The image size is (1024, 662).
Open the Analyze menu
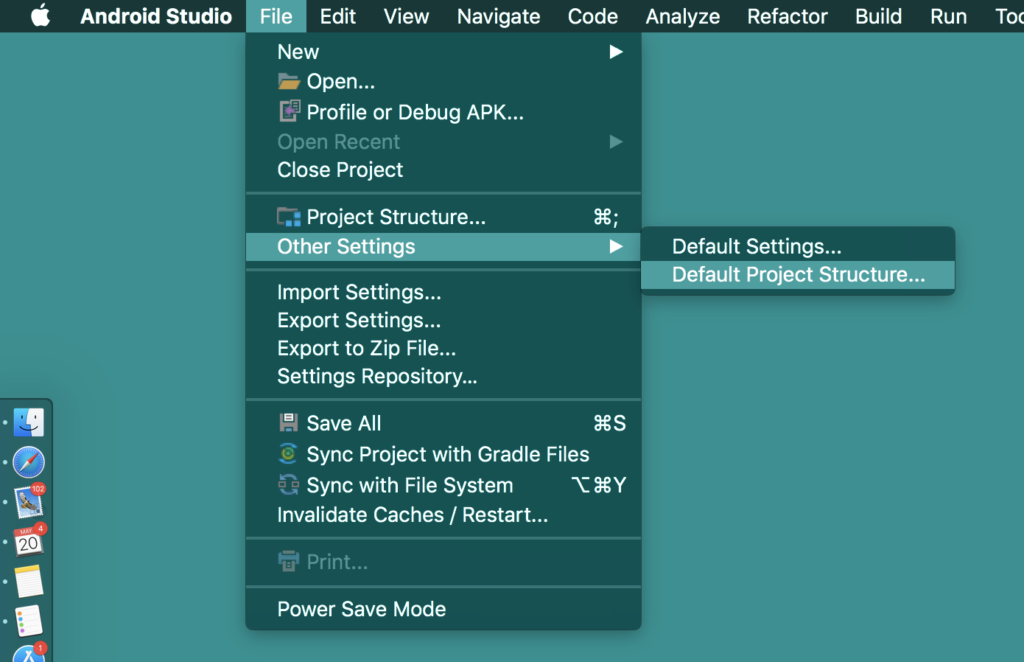pyautogui.click(x=682, y=16)
